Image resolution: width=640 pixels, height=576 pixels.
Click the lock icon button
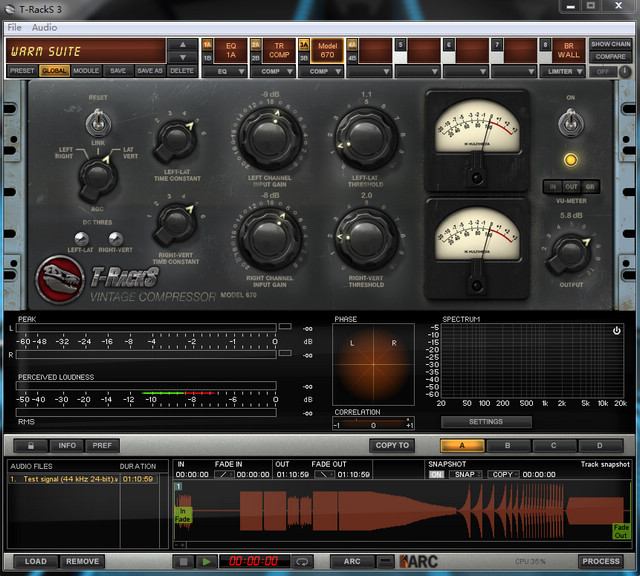pos(31,445)
